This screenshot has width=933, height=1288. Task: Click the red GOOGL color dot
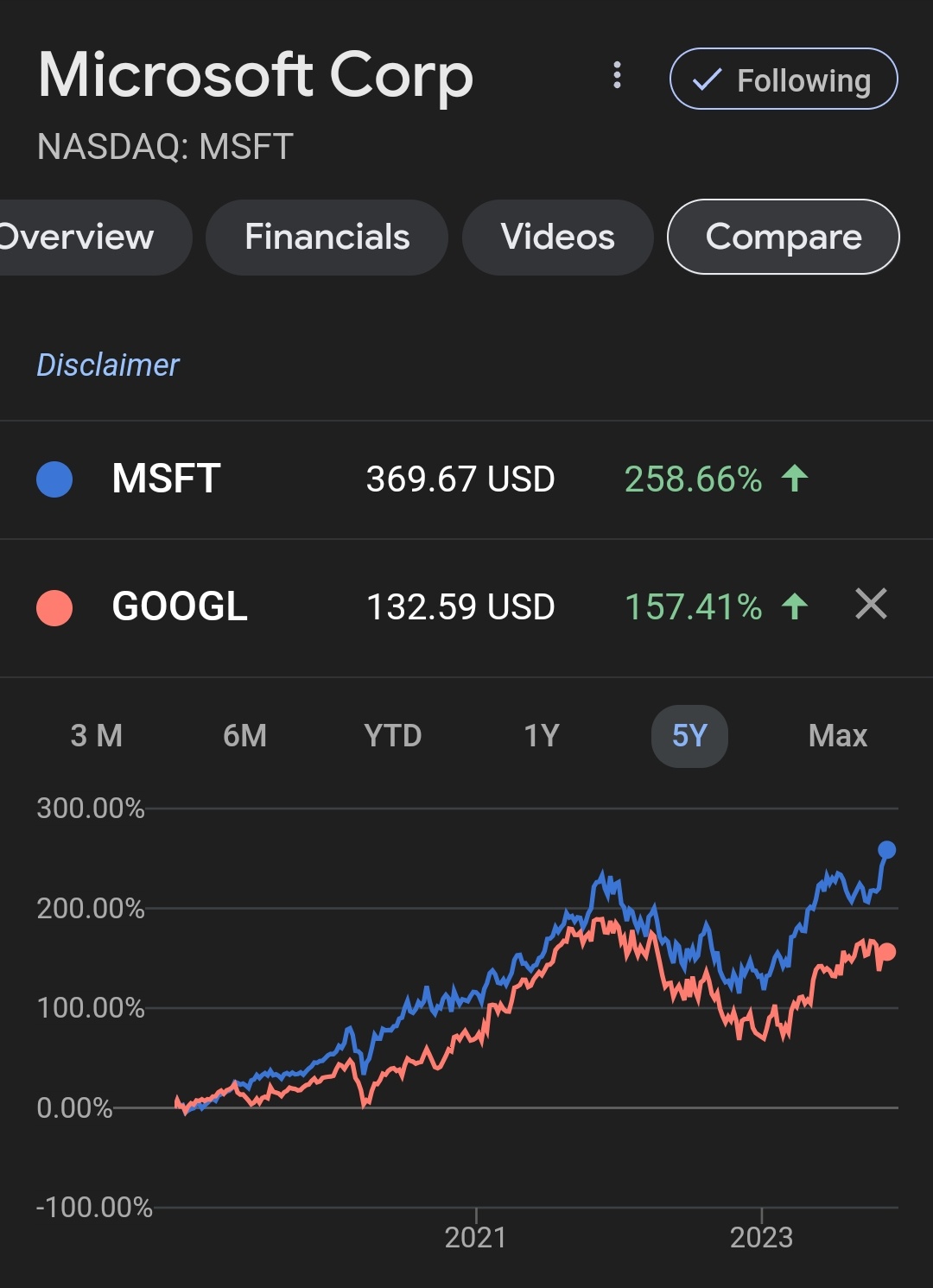pos(54,607)
